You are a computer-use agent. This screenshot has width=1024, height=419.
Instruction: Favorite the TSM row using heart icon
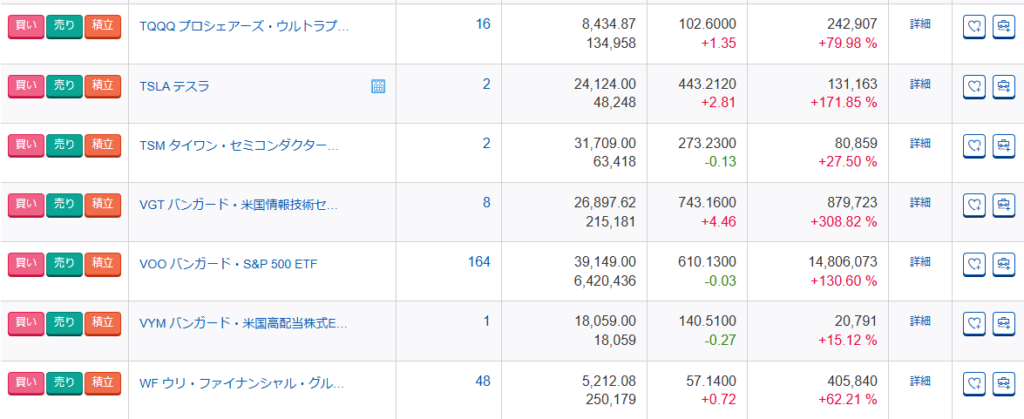pyautogui.click(x=974, y=146)
